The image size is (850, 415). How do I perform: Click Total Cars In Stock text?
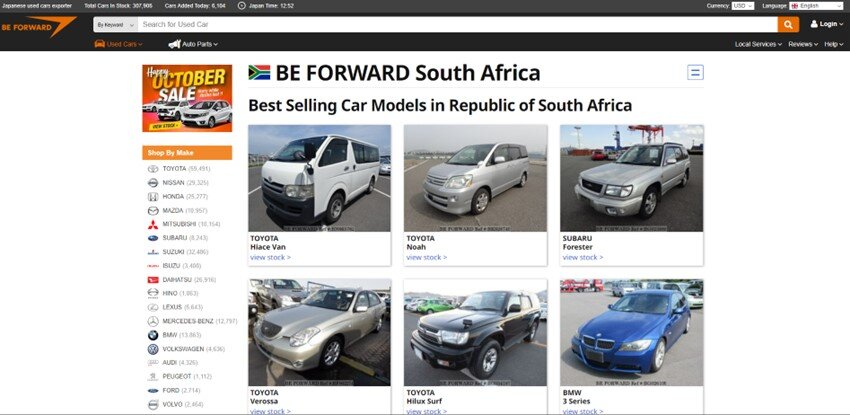click(x=118, y=5)
